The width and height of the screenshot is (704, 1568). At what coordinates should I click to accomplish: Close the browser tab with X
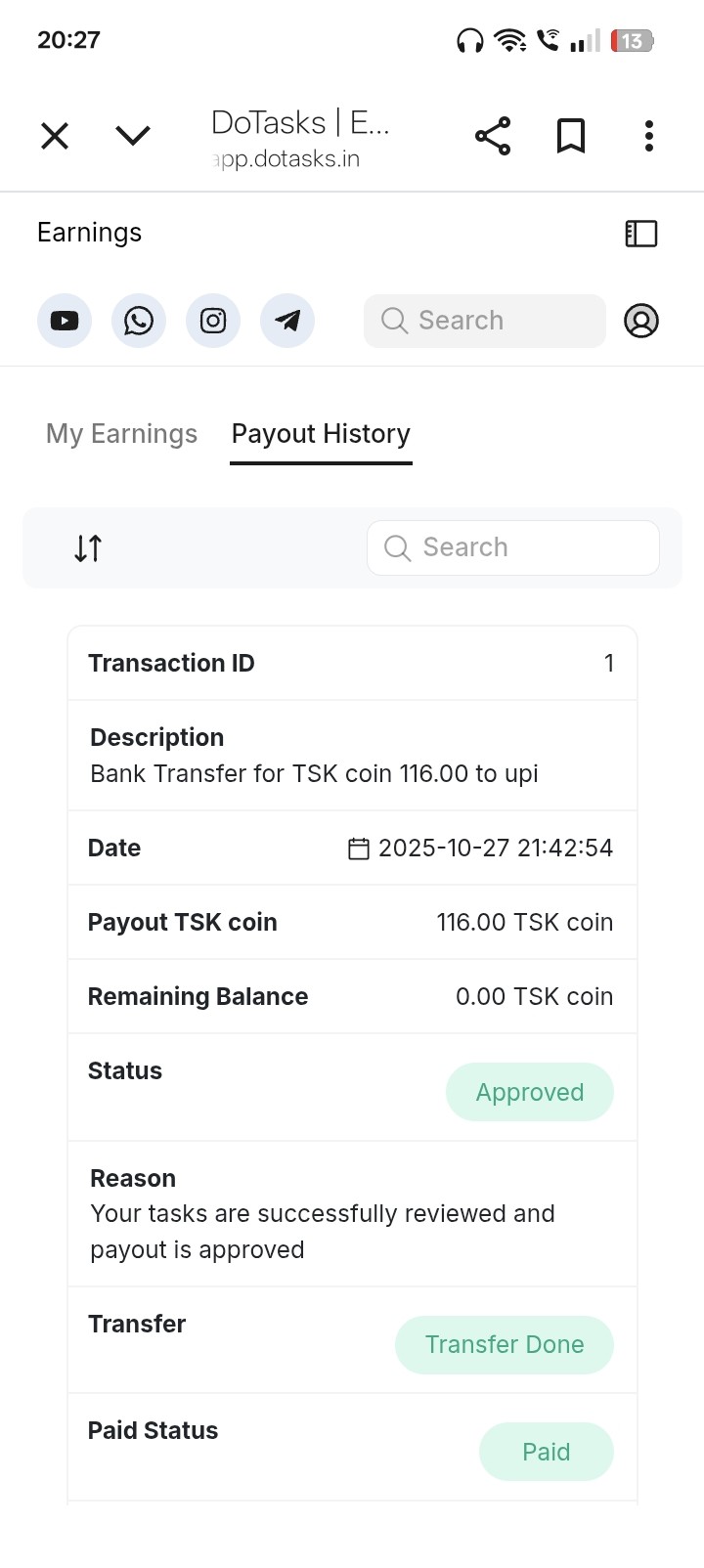coord(55,136)
